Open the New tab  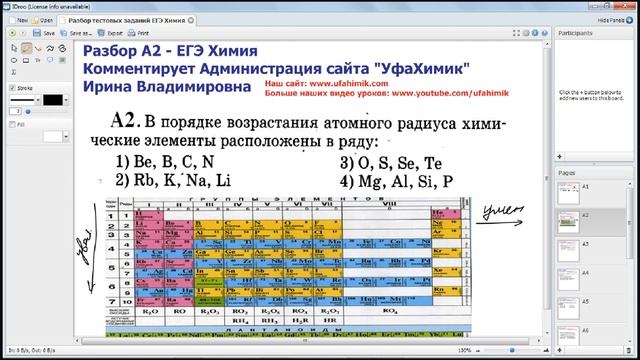click(x=19, y=20)
